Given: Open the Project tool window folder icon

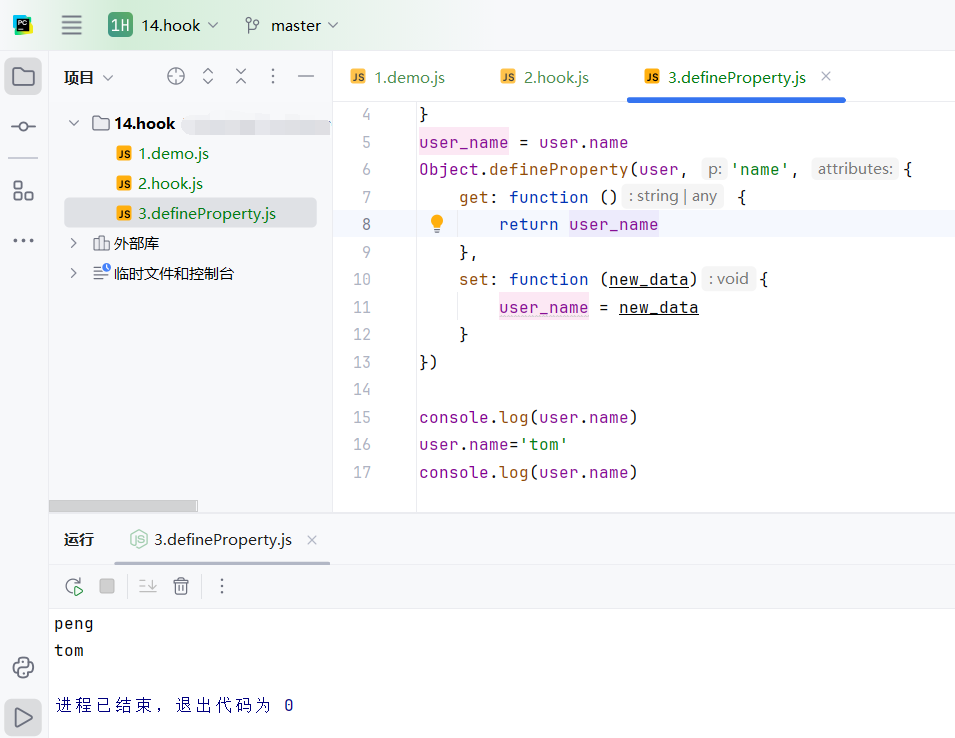Looking at the screenshot, I should pos(23,77).
